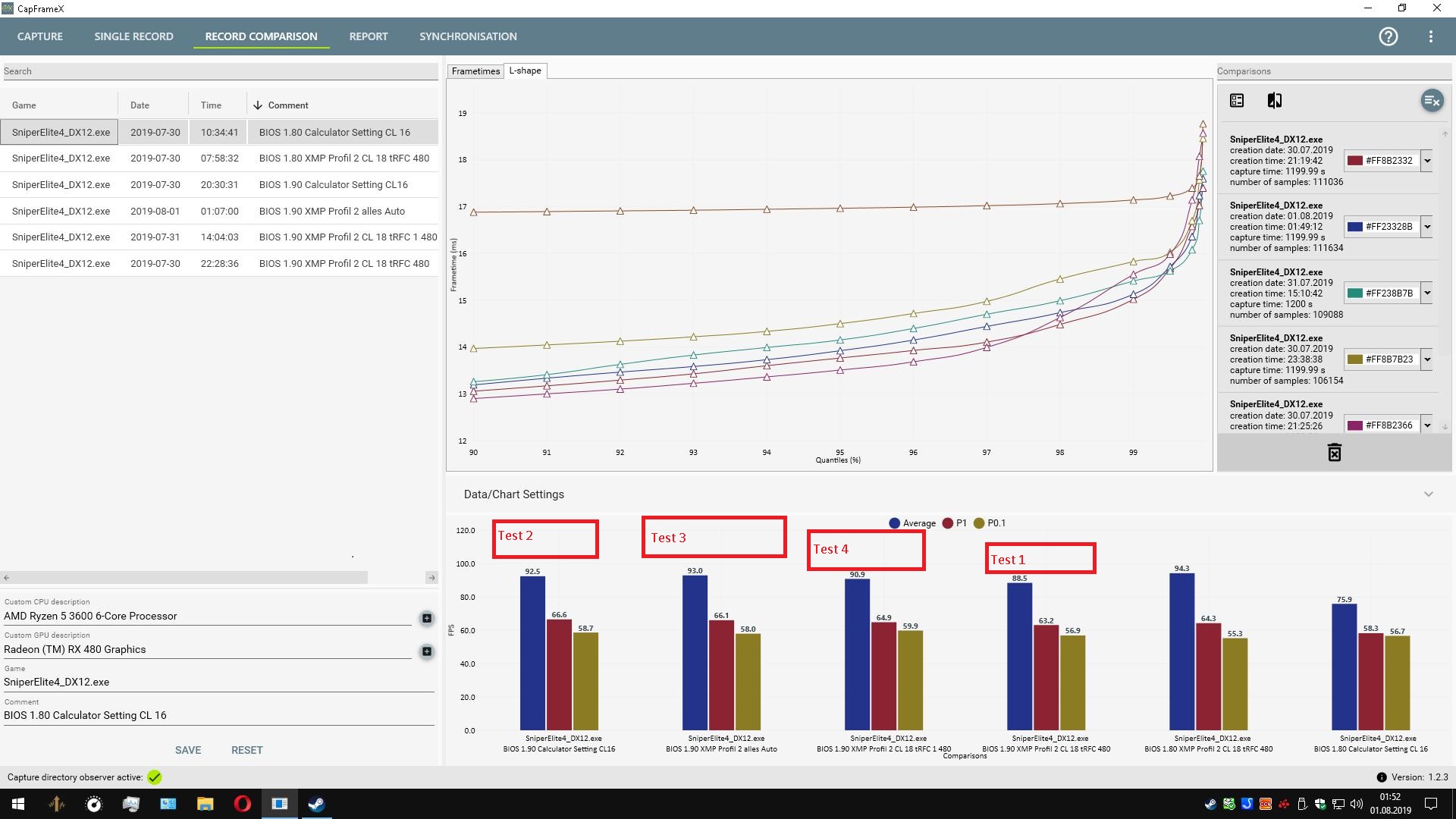Viewport: 1456px width, 819px height.
Task: Click the list view icon in Comparisons
Action: coord(1237,100)
